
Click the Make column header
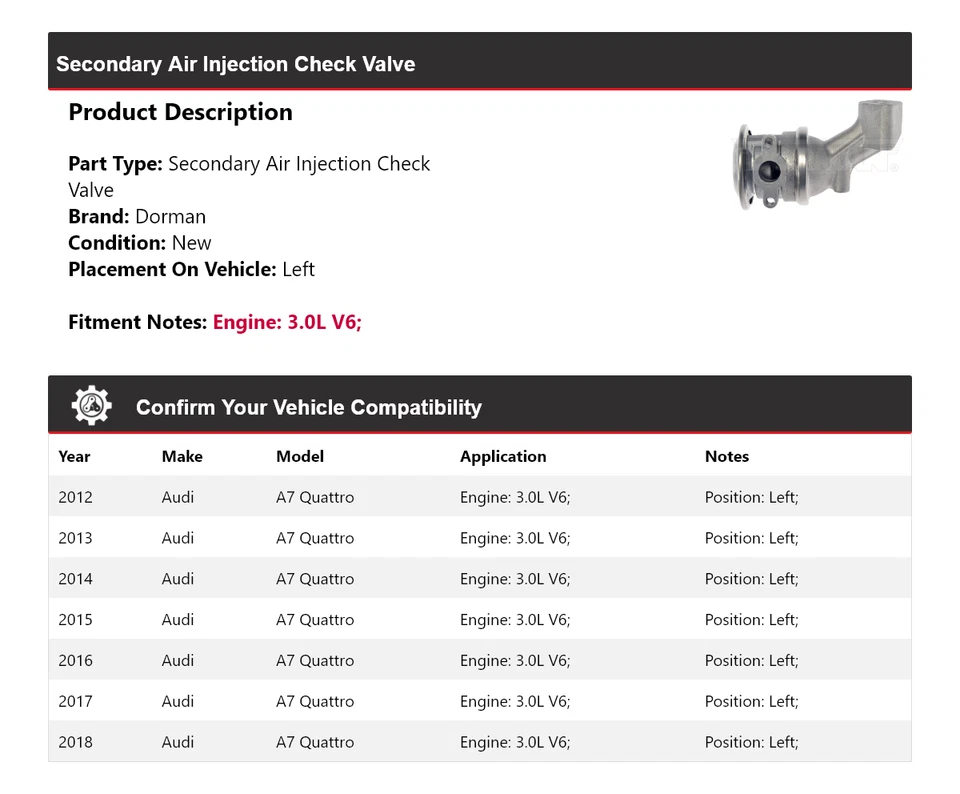click(x=182, y=456)
